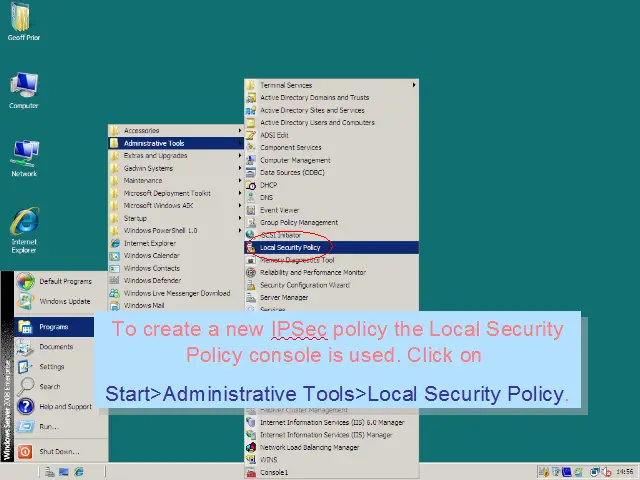Open the Computer desktop icon

(x=24, y=85)
